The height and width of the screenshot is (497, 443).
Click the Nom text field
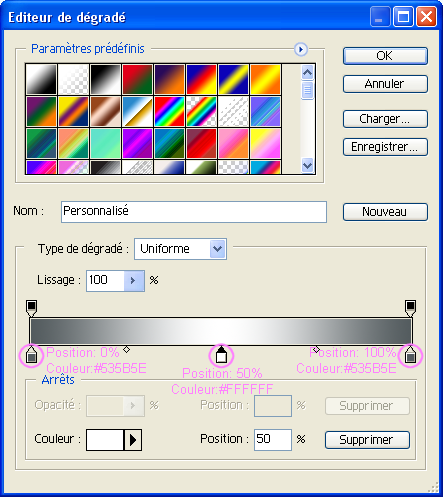click(194, 212)
